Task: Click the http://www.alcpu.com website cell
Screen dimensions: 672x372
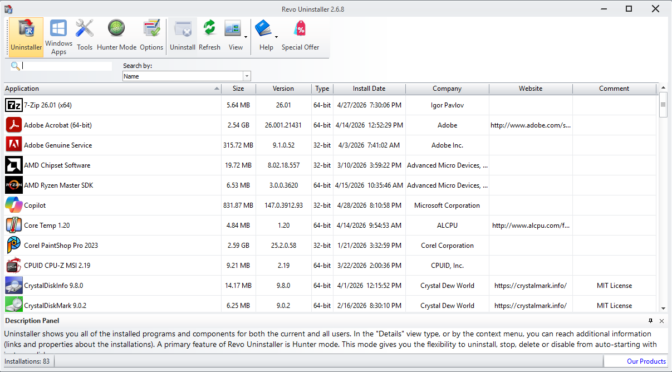Action: tap(531, 225)
